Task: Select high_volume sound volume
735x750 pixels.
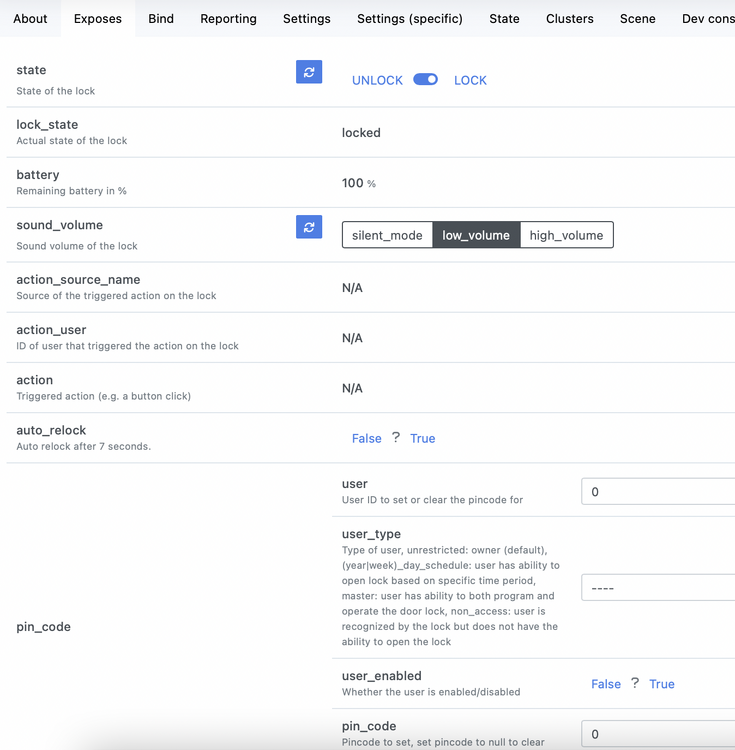Action: pos(566,235)
